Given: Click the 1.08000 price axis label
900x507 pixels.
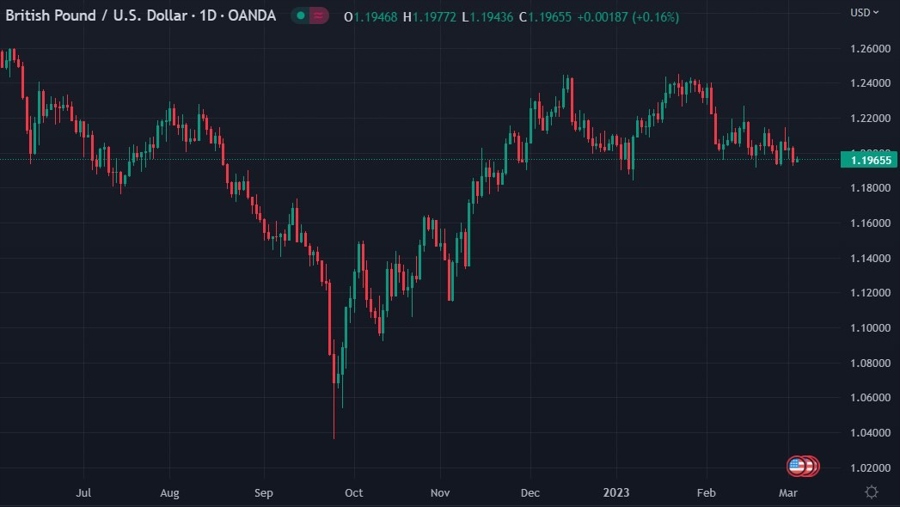Looking at the screenshot, I should (870, 363).
